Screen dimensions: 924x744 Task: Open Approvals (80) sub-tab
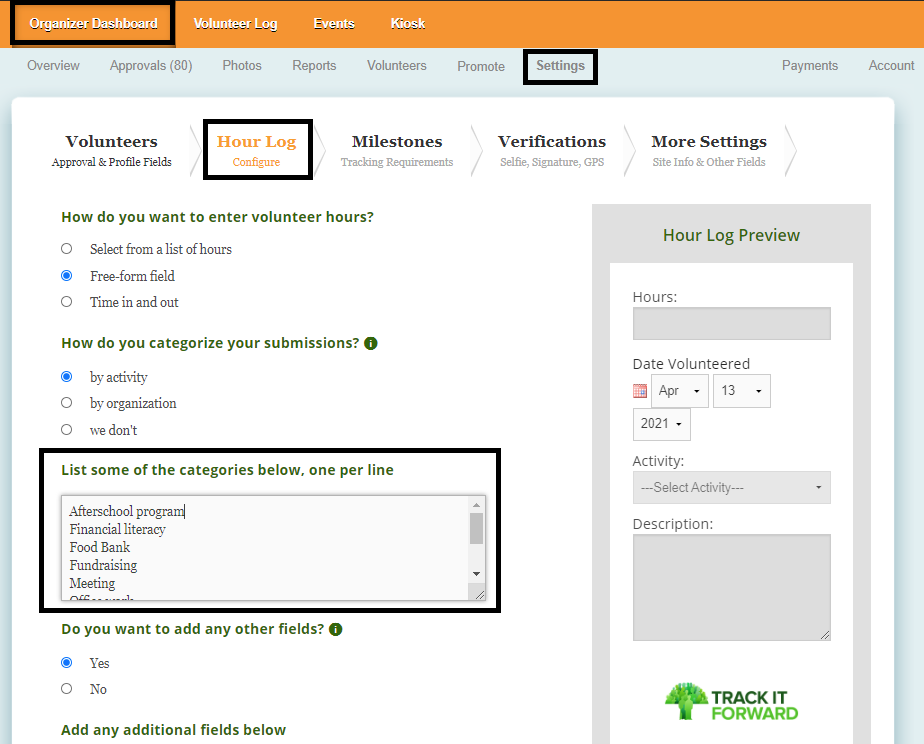pyautogui.click(x=151, y=65)
